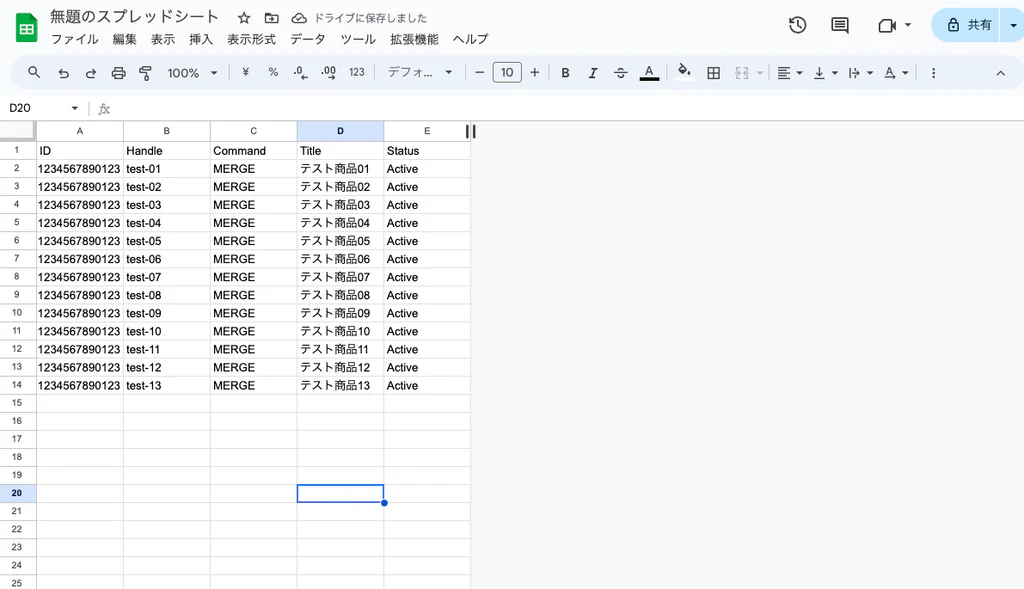Click the spreadsheet title 無題のスプレッドシート
Image resolution: width=1024 pixels, height=589 pixels.
135,17
